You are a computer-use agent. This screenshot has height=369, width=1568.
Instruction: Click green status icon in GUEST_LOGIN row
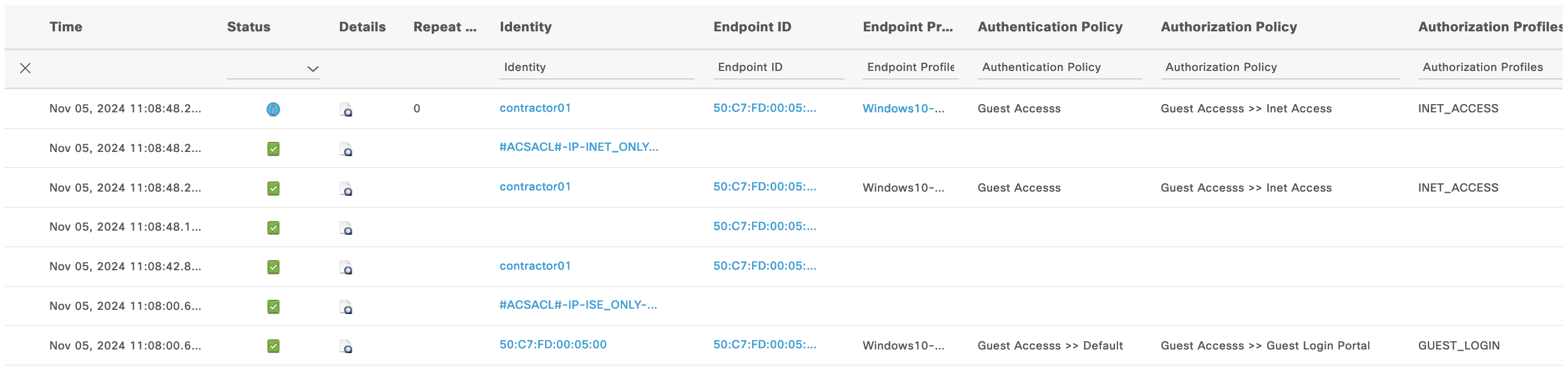273,347
